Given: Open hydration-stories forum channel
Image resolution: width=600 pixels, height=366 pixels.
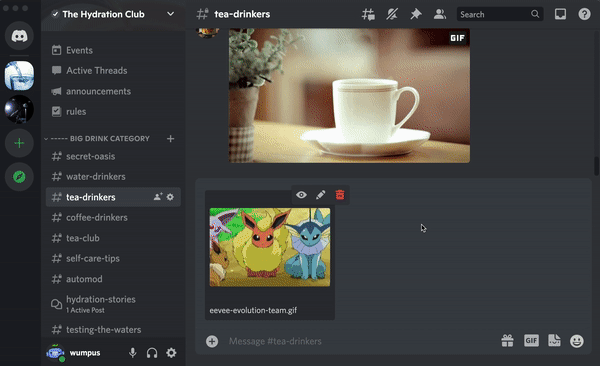Looking at the screenshot, I should tap(112, 304).
